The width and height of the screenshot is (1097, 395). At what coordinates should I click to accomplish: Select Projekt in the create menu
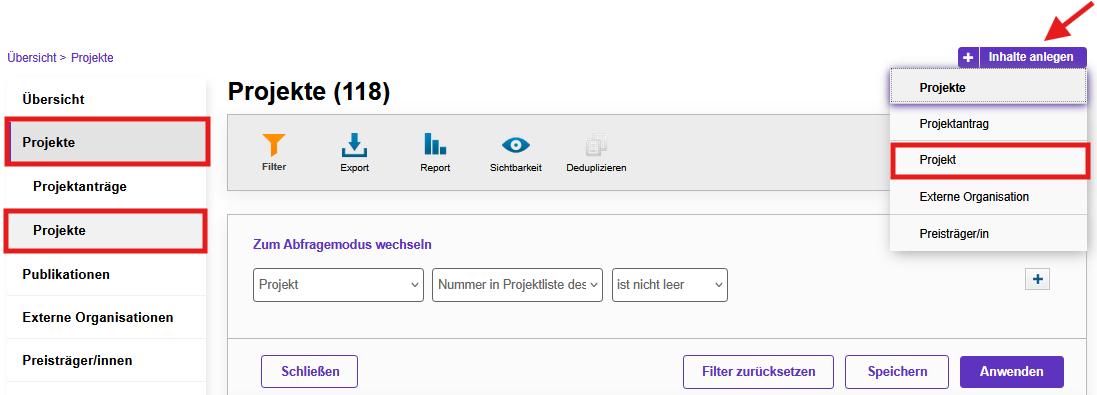tap(989, 160)
